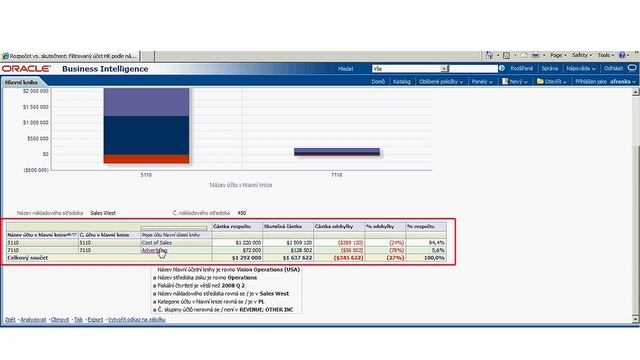Expand the Nápověda menu
The height and width of the screenshot is (360, 640).
click(580, 69)
